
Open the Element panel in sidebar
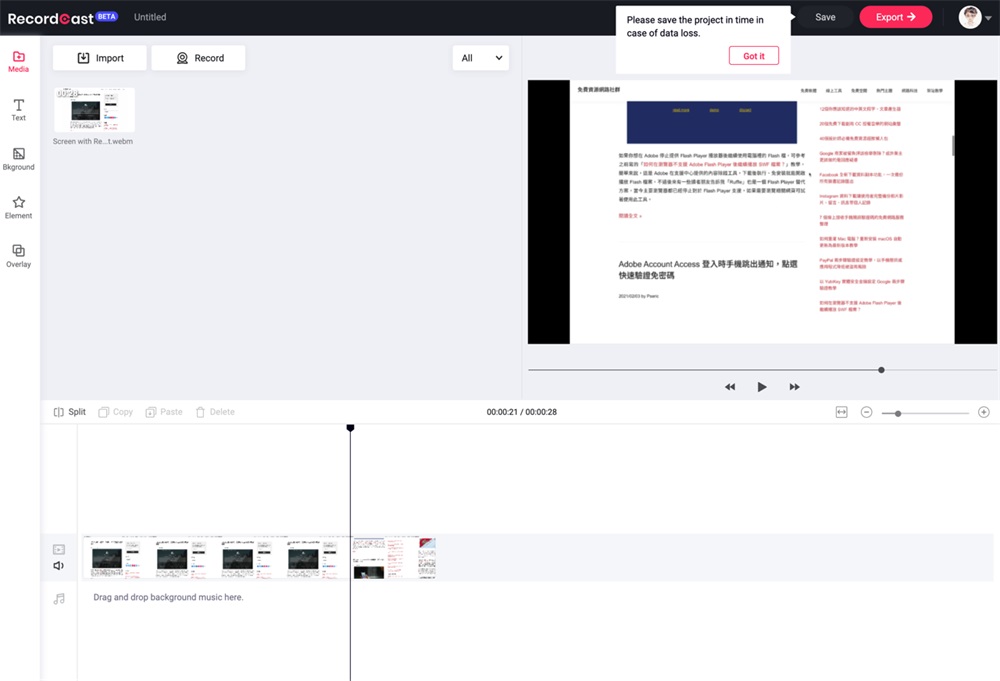coord(18,207)
